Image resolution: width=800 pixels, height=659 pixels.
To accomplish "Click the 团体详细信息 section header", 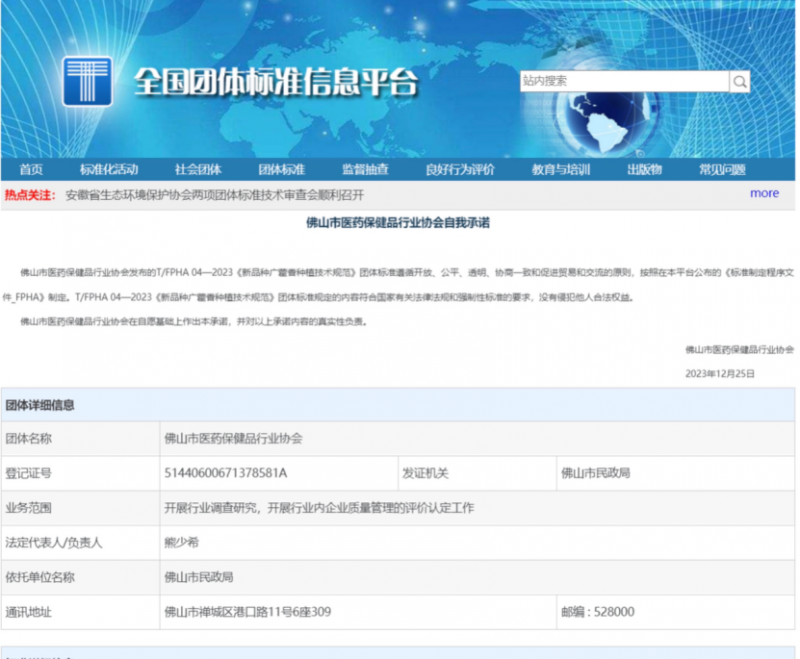I will (40, 405).
